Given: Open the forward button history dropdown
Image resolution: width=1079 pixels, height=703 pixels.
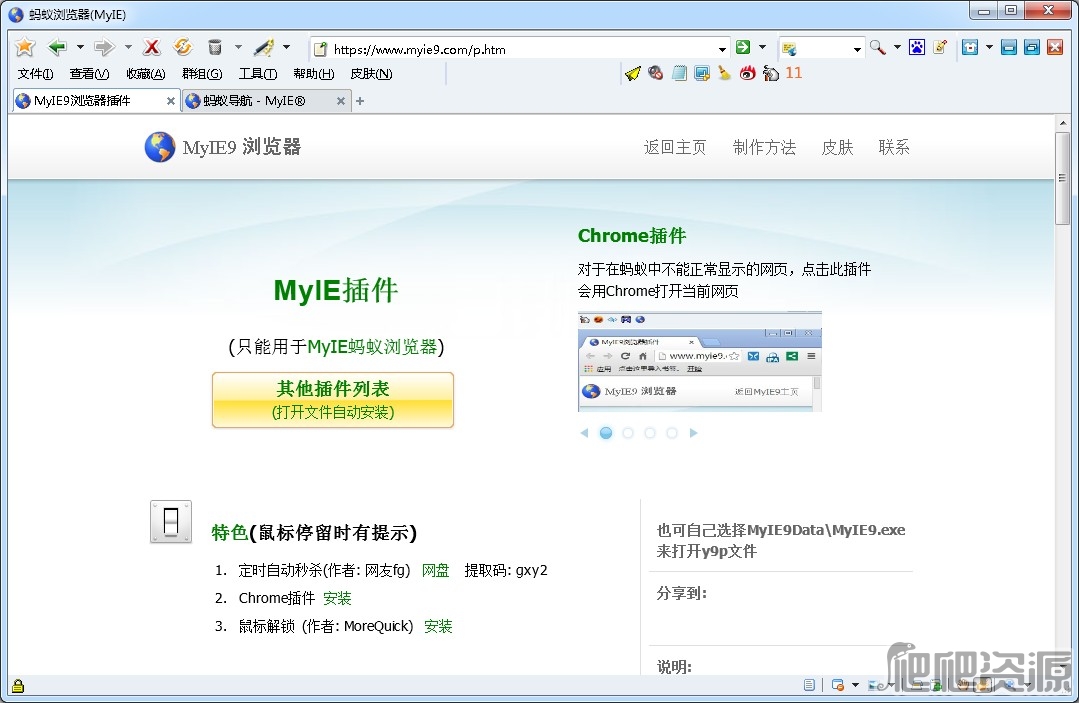Looking at the screenshot, I should 128,47.
